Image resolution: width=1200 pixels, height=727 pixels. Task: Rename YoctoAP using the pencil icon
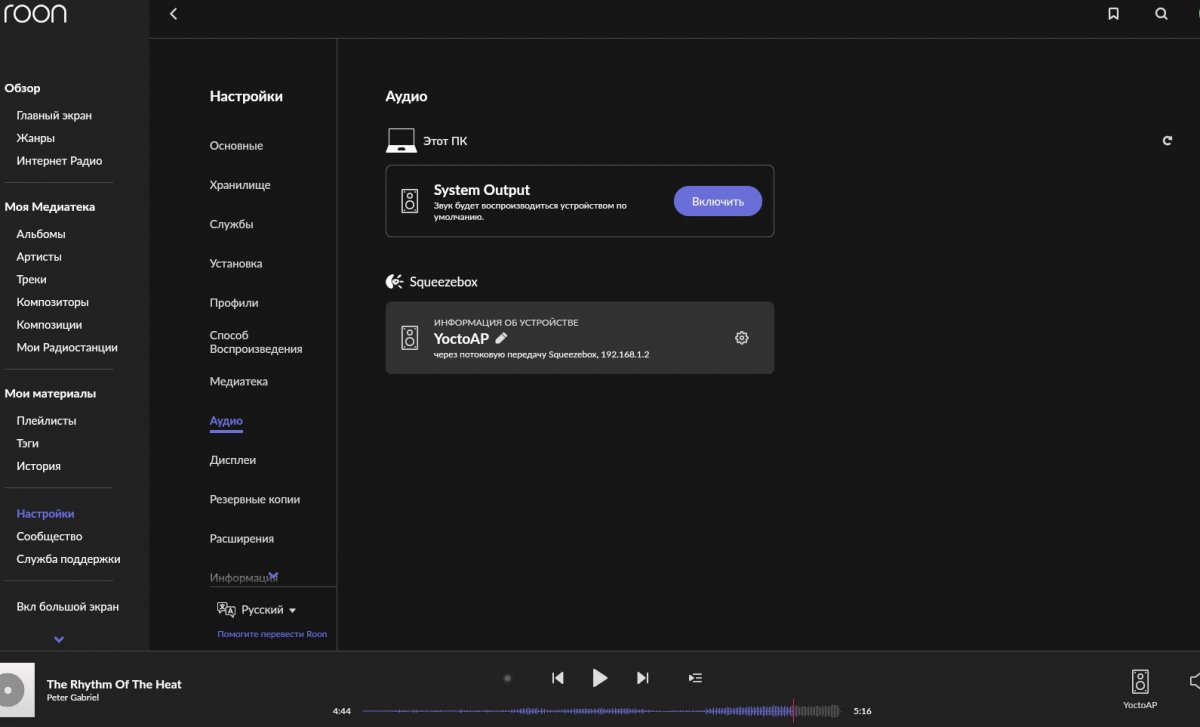coord(501,338)
